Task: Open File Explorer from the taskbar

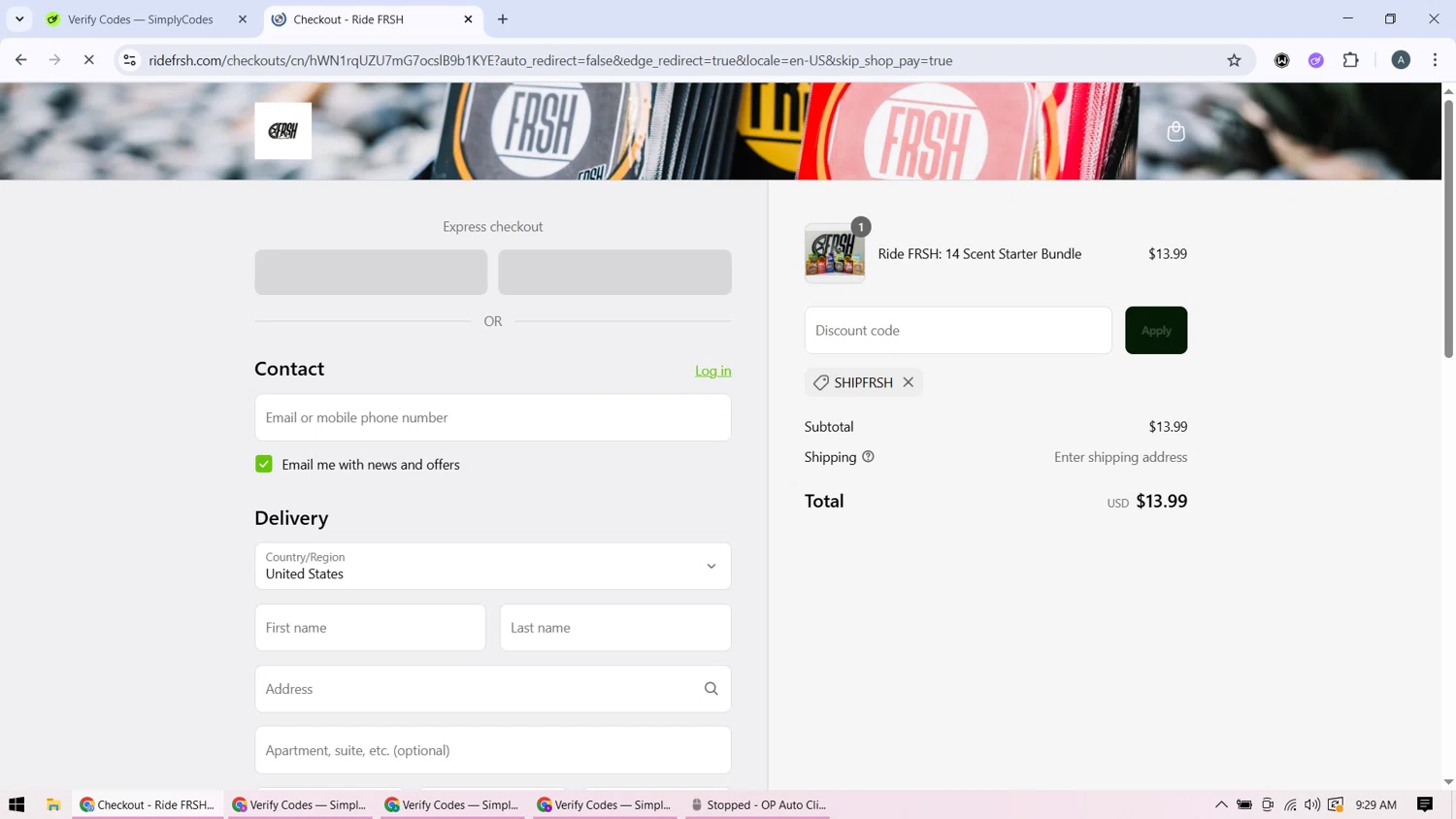Action: click(x=53, y=804)
